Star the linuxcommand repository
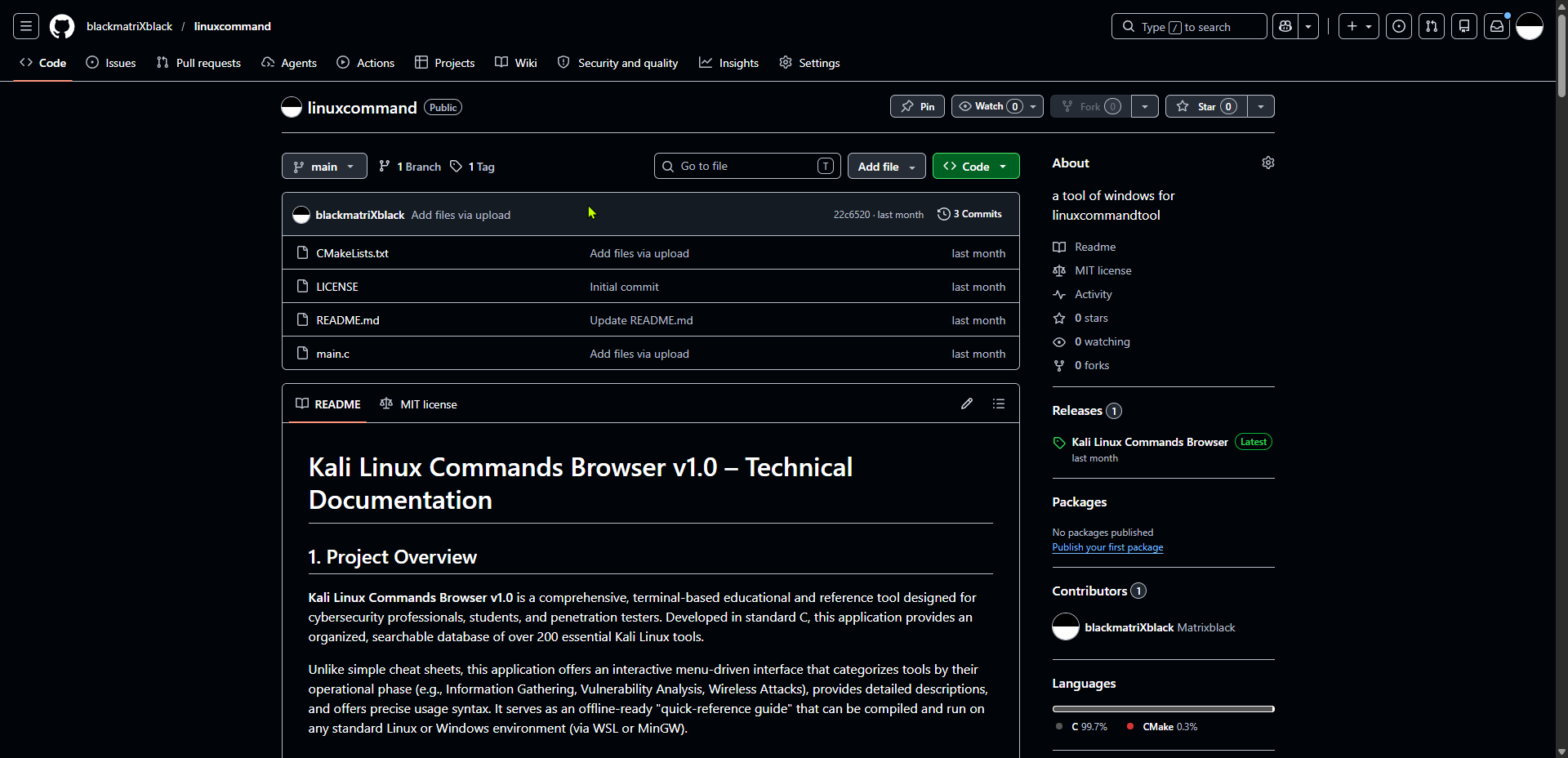Image resolution: width=1568 pixels, height=758 pixels. pos(1206,106)
